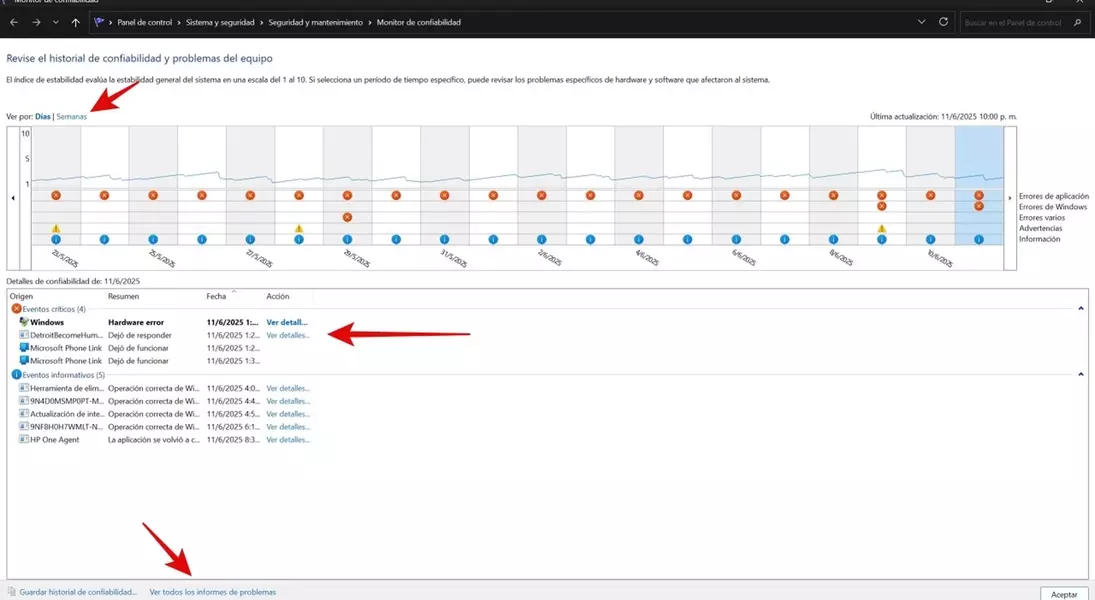Open recent locations dropdown next to forward arrow

coord(55,22)
